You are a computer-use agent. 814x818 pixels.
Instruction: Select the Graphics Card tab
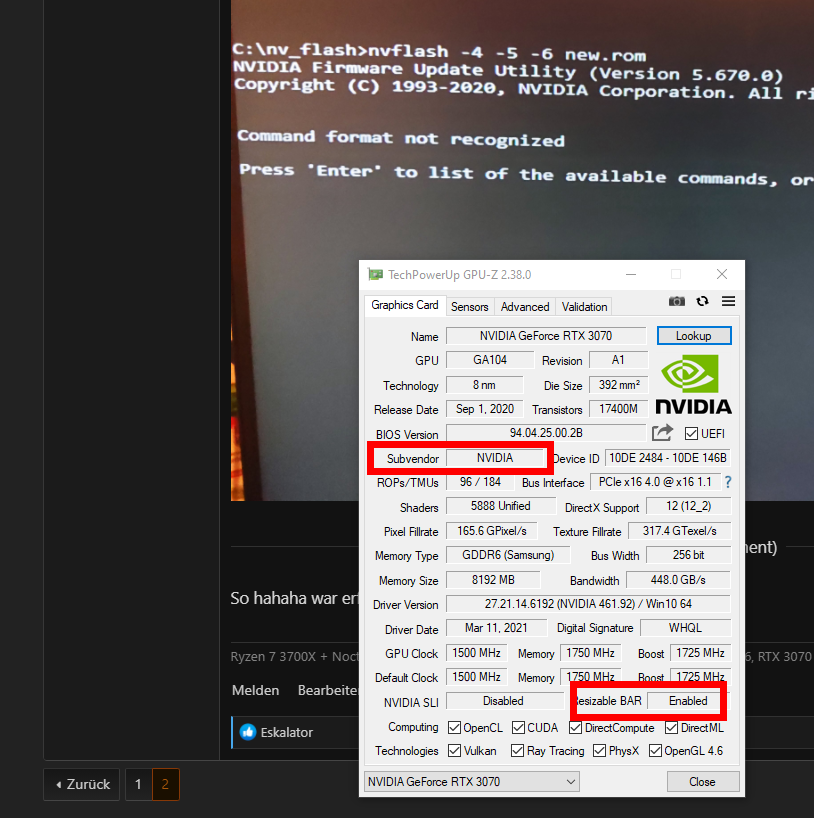pyautogui.click(x=405, y=305)
